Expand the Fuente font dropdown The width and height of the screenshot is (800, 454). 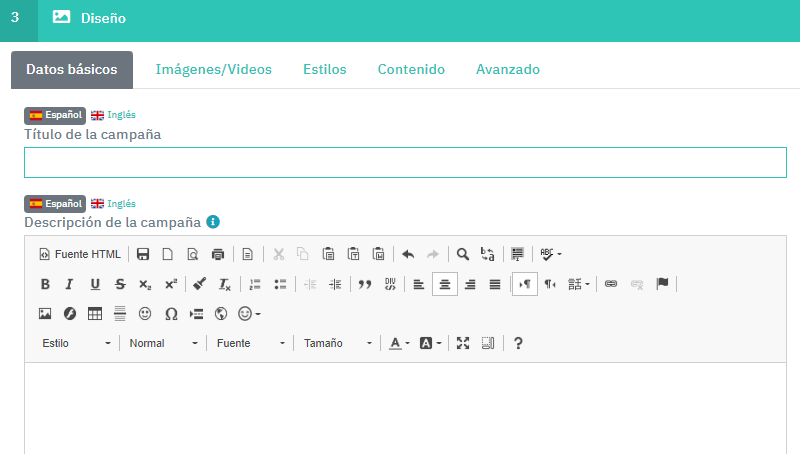(249, 343)
